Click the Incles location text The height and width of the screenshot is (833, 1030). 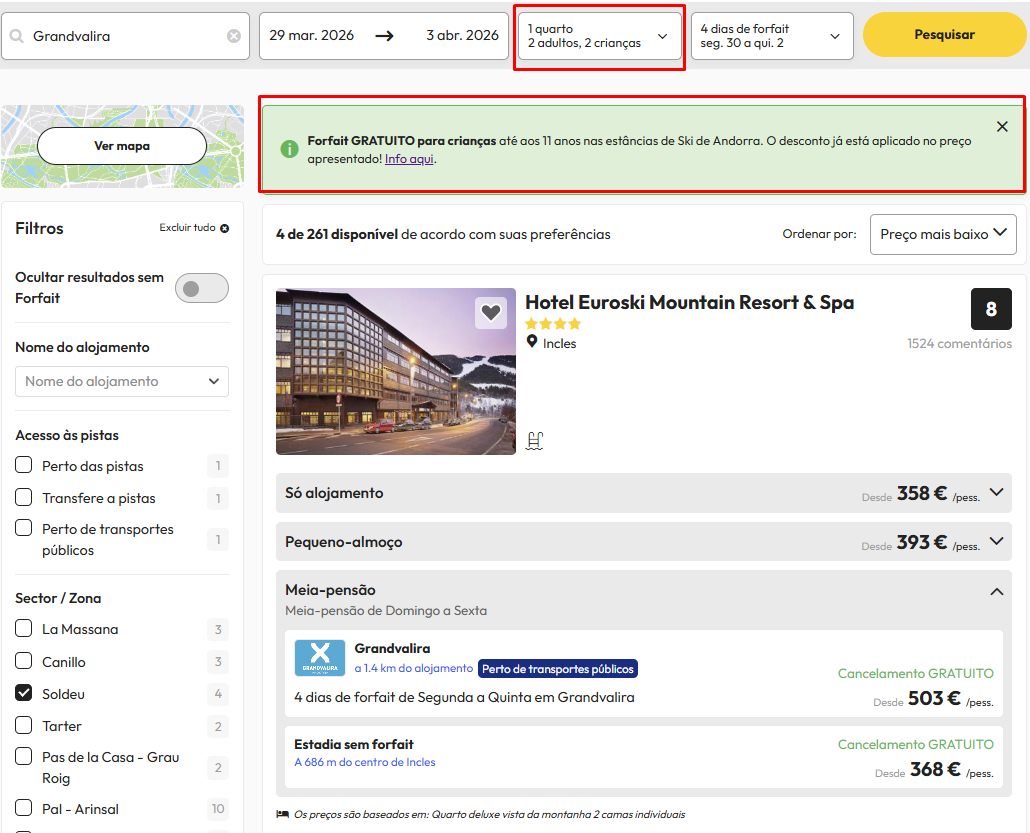(x=560, y=344)
